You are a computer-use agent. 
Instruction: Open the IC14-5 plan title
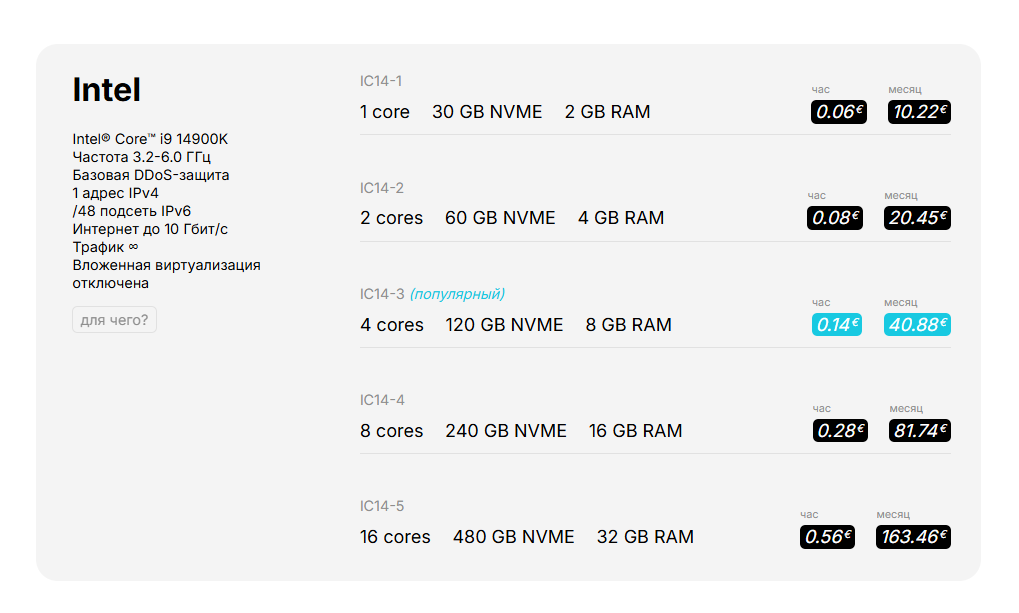[382, 506]
